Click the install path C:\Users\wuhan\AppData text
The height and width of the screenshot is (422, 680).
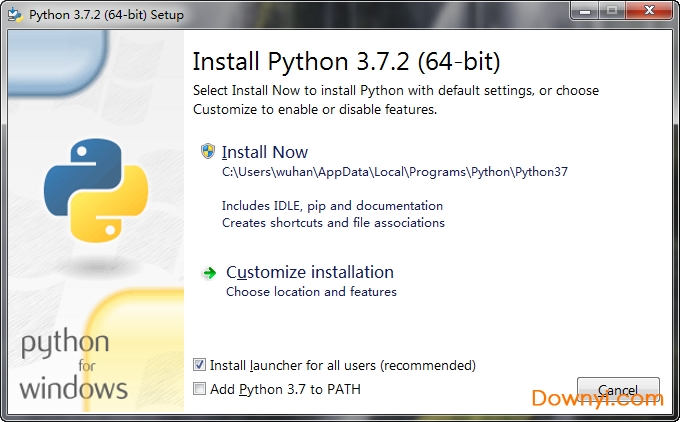point(395,172)
